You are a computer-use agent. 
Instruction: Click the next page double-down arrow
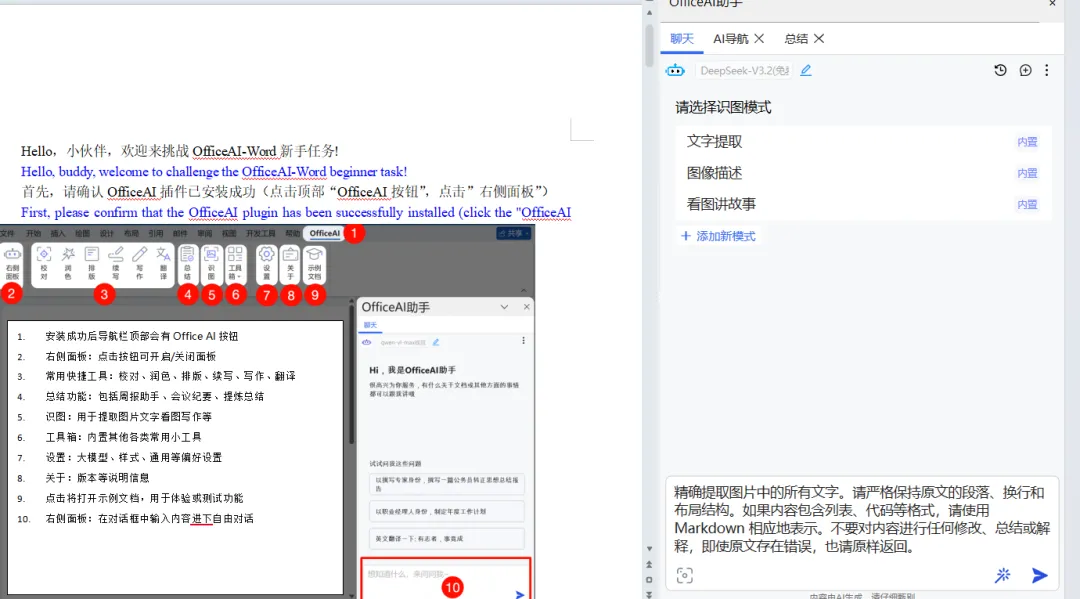tap(649, 594)
